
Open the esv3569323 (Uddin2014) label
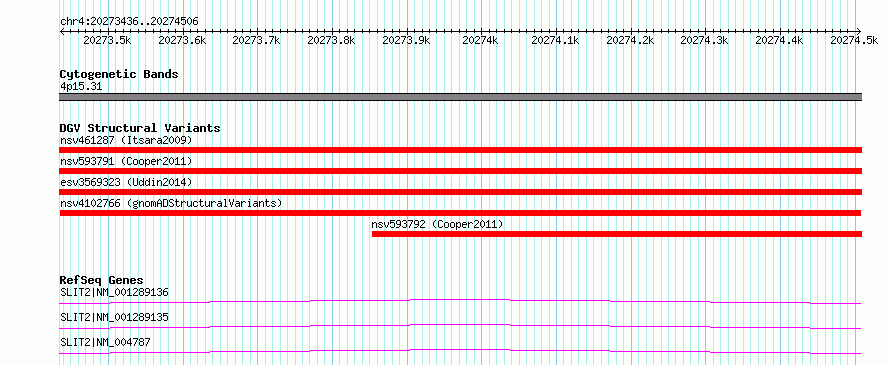pos(126,182)
